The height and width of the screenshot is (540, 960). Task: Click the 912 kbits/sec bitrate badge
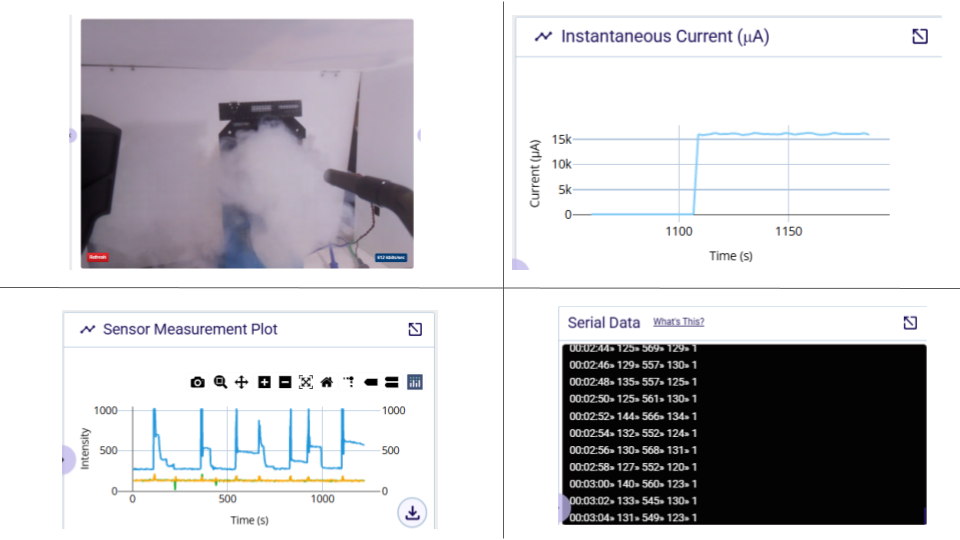[x=390, y=258]
